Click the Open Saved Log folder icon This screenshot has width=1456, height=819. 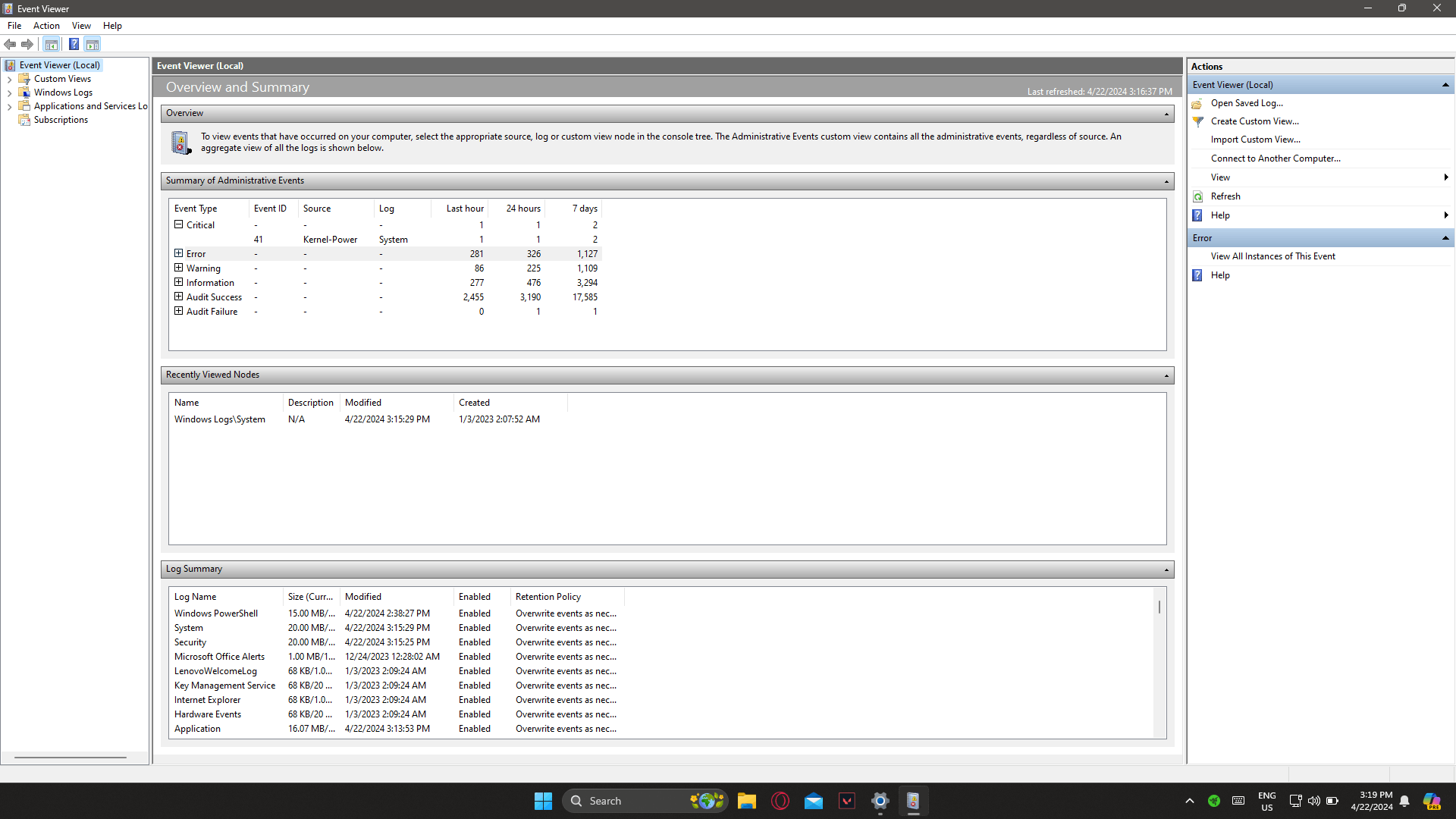point(1197,103)
